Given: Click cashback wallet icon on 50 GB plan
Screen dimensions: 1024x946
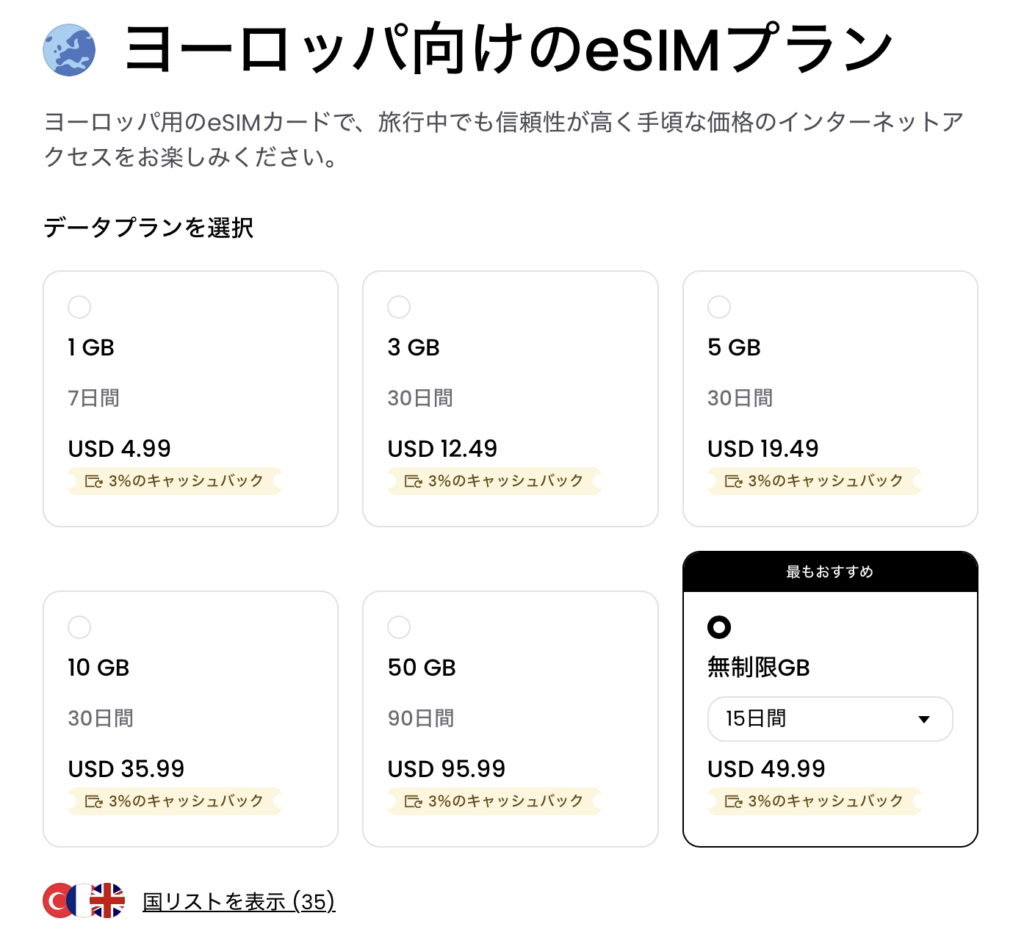Looking at the screenshot, I should click(x=413, y=802).
